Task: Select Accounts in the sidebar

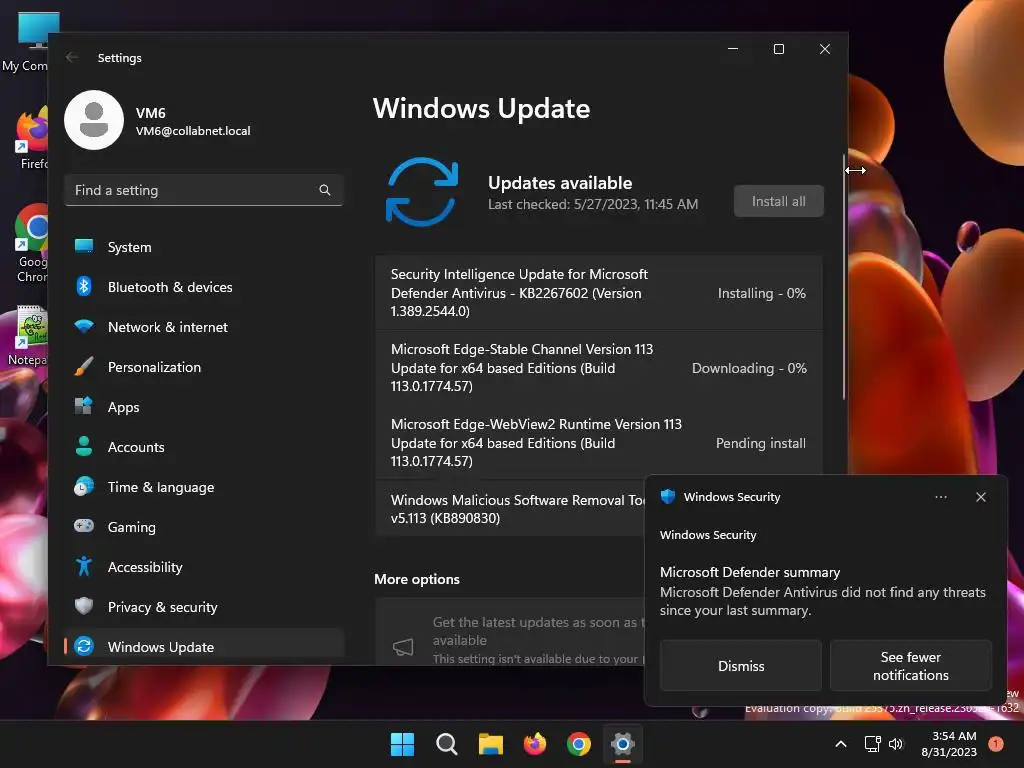Action: pyautogui.click(x=204, y=447)
